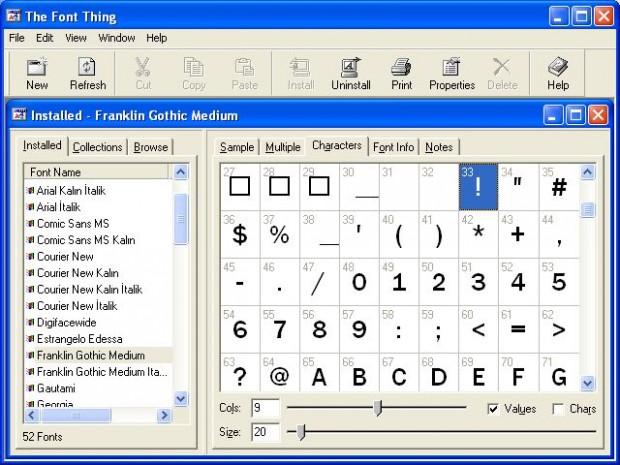Open the Help menu

[x=157, y=38]
